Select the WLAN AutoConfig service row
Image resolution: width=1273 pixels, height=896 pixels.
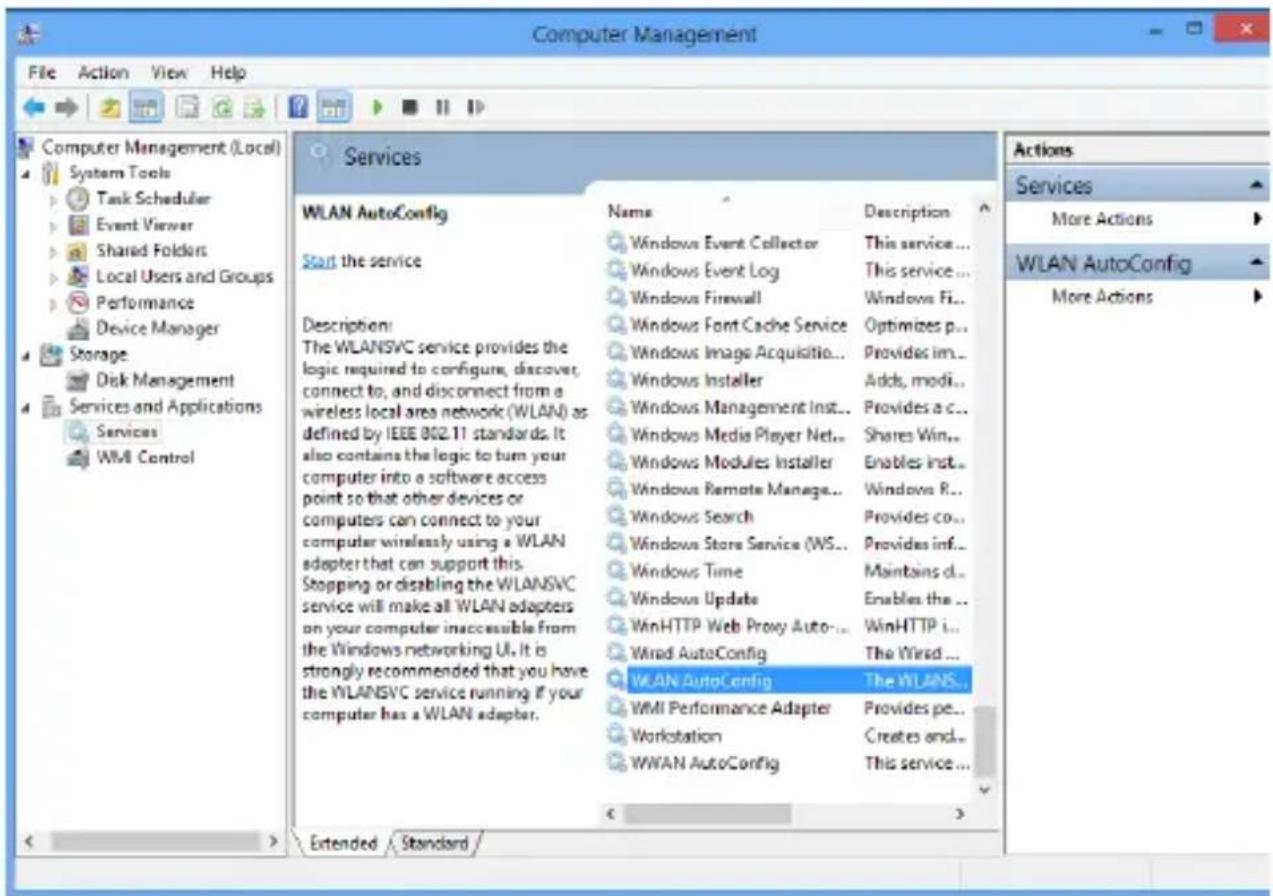tap(789, 681)
